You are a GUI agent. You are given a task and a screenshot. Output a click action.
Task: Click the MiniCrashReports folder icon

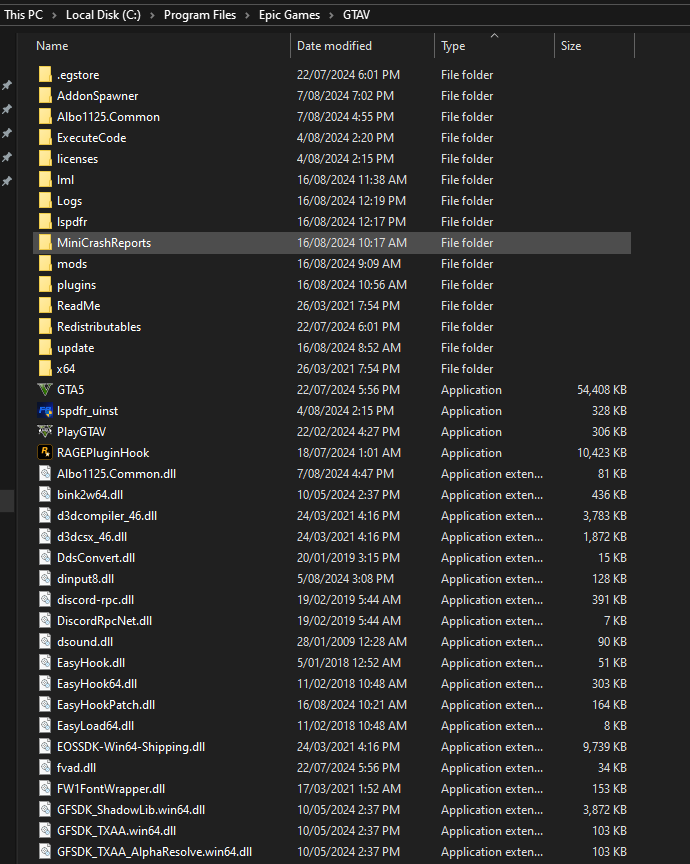coord(45,242)
